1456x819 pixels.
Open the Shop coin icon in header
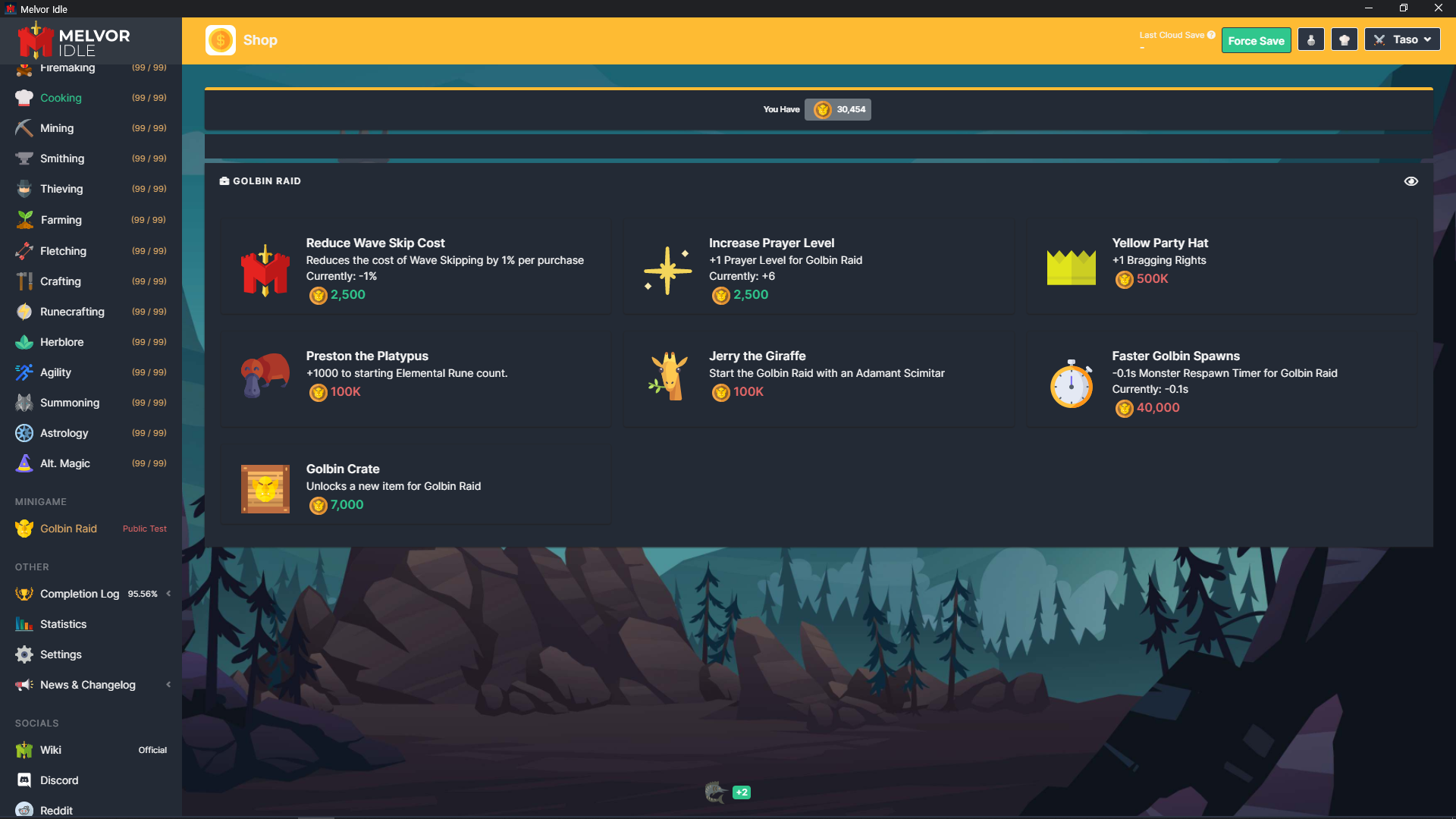220,40
